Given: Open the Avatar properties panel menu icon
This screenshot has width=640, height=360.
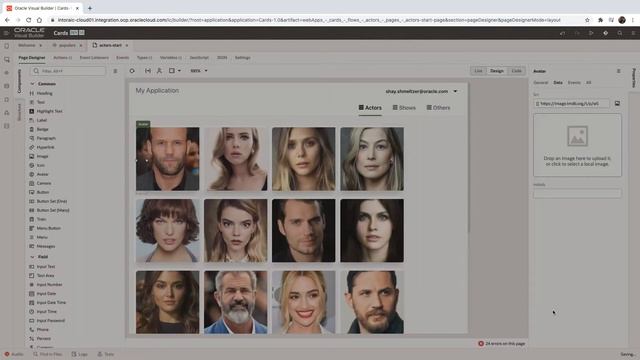Looking at the screenshot, I should pos(618,71).
